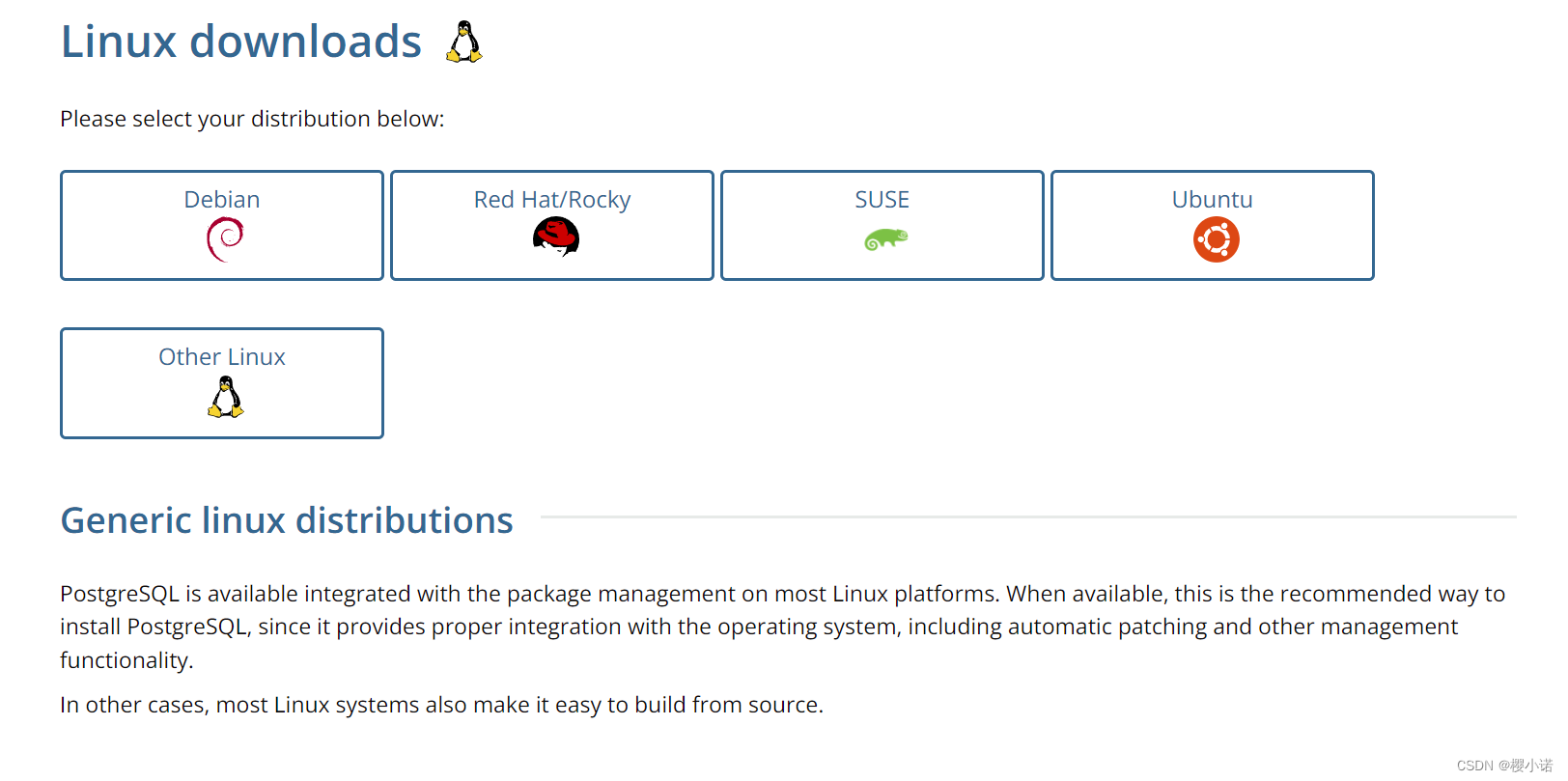Click the green SUSE chameleon icon
The image size is (1568, 781).
click(886, 239)
